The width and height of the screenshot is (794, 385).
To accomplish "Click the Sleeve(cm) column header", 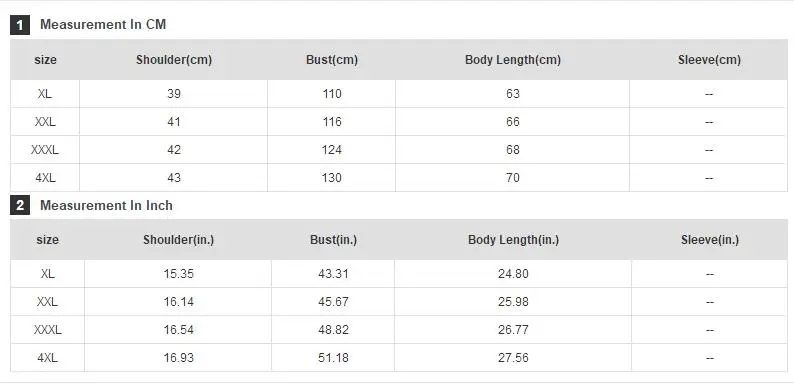I will coord(709,60).
